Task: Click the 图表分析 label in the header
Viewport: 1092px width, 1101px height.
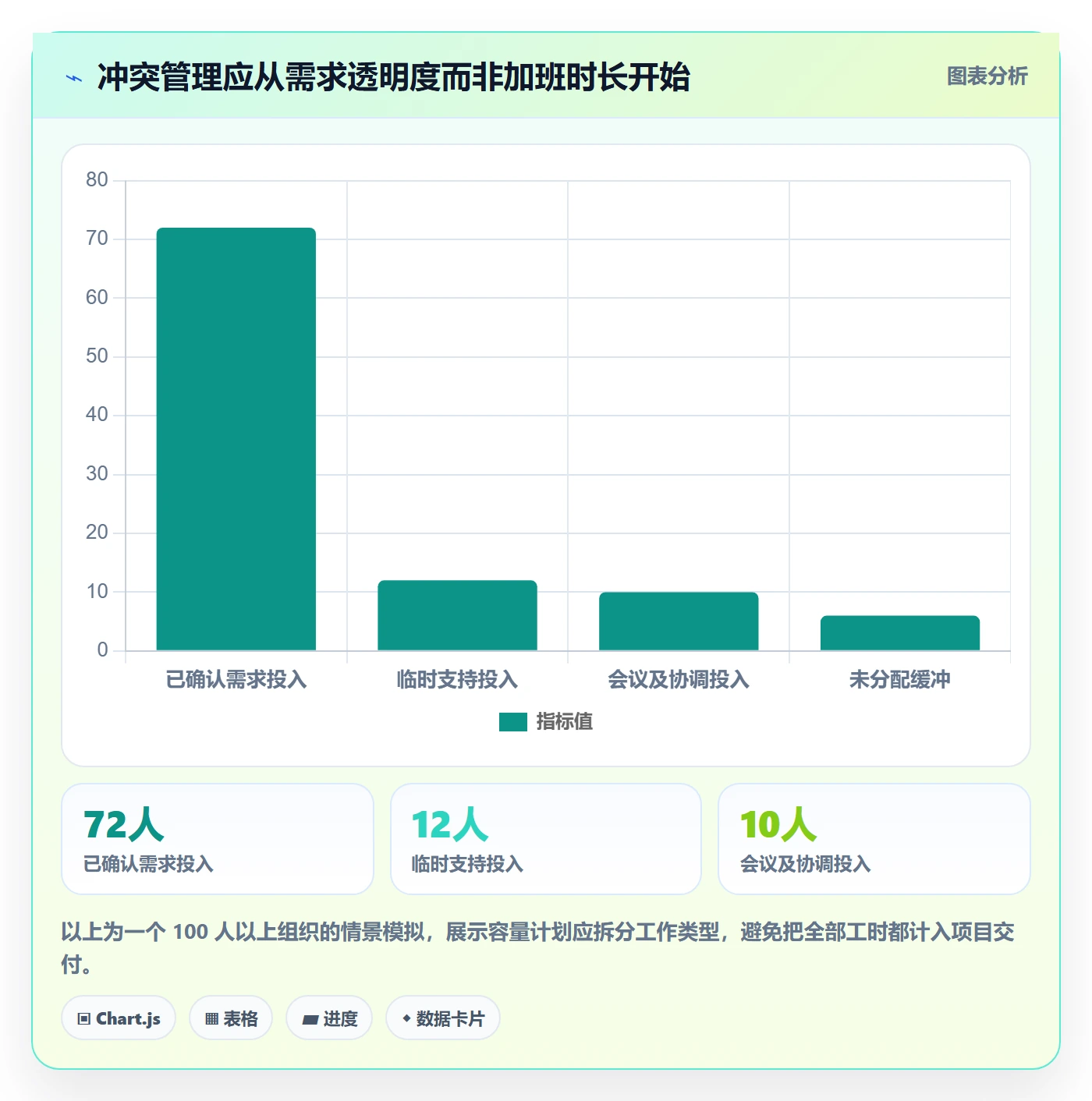Action: [987, 76]
